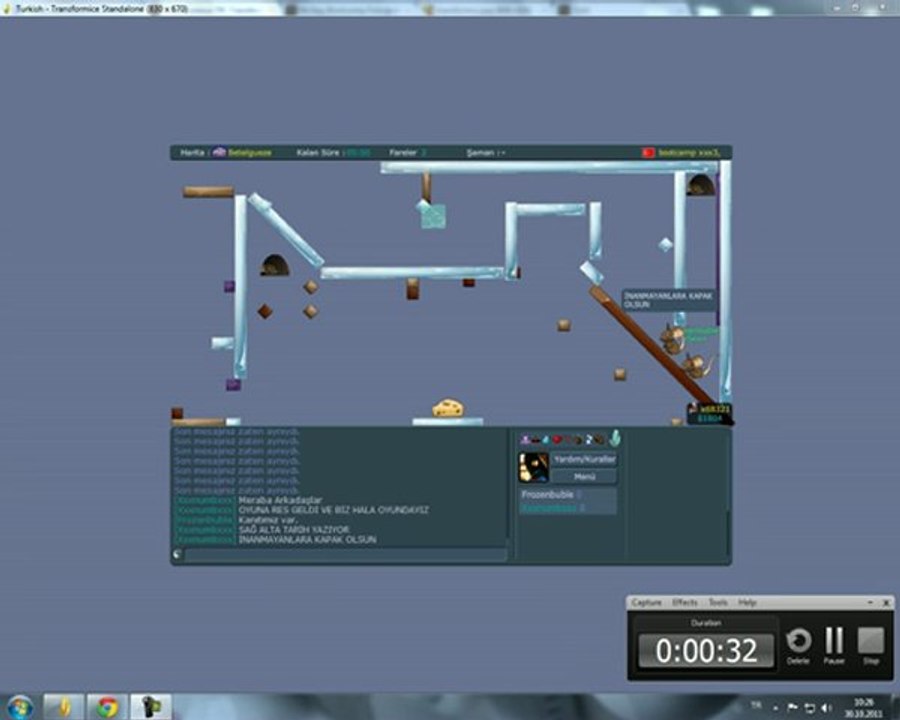Click the 'İNANMAYANLARA KAPAK OLSUN' chat log line
The width and height of the screenshot is (900, 720).
[307, 540]
